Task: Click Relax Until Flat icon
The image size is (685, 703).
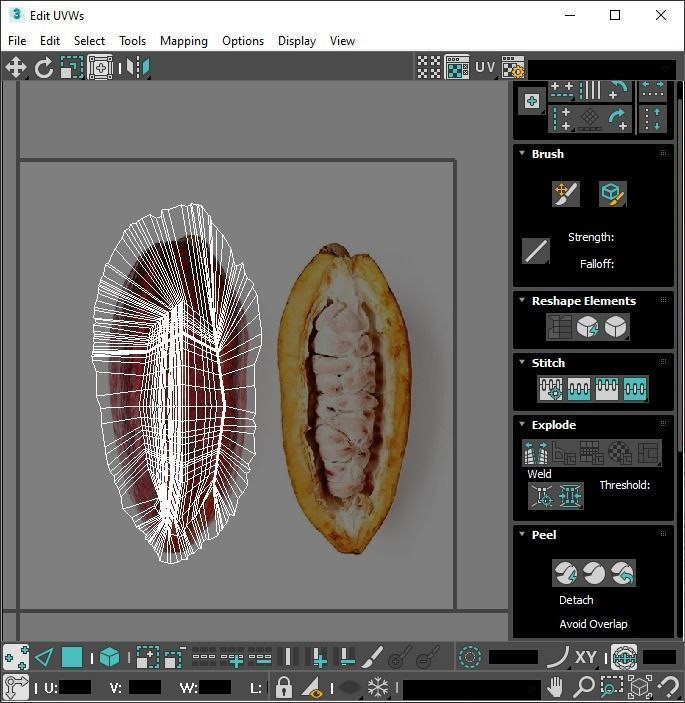Action: [588, 326]
